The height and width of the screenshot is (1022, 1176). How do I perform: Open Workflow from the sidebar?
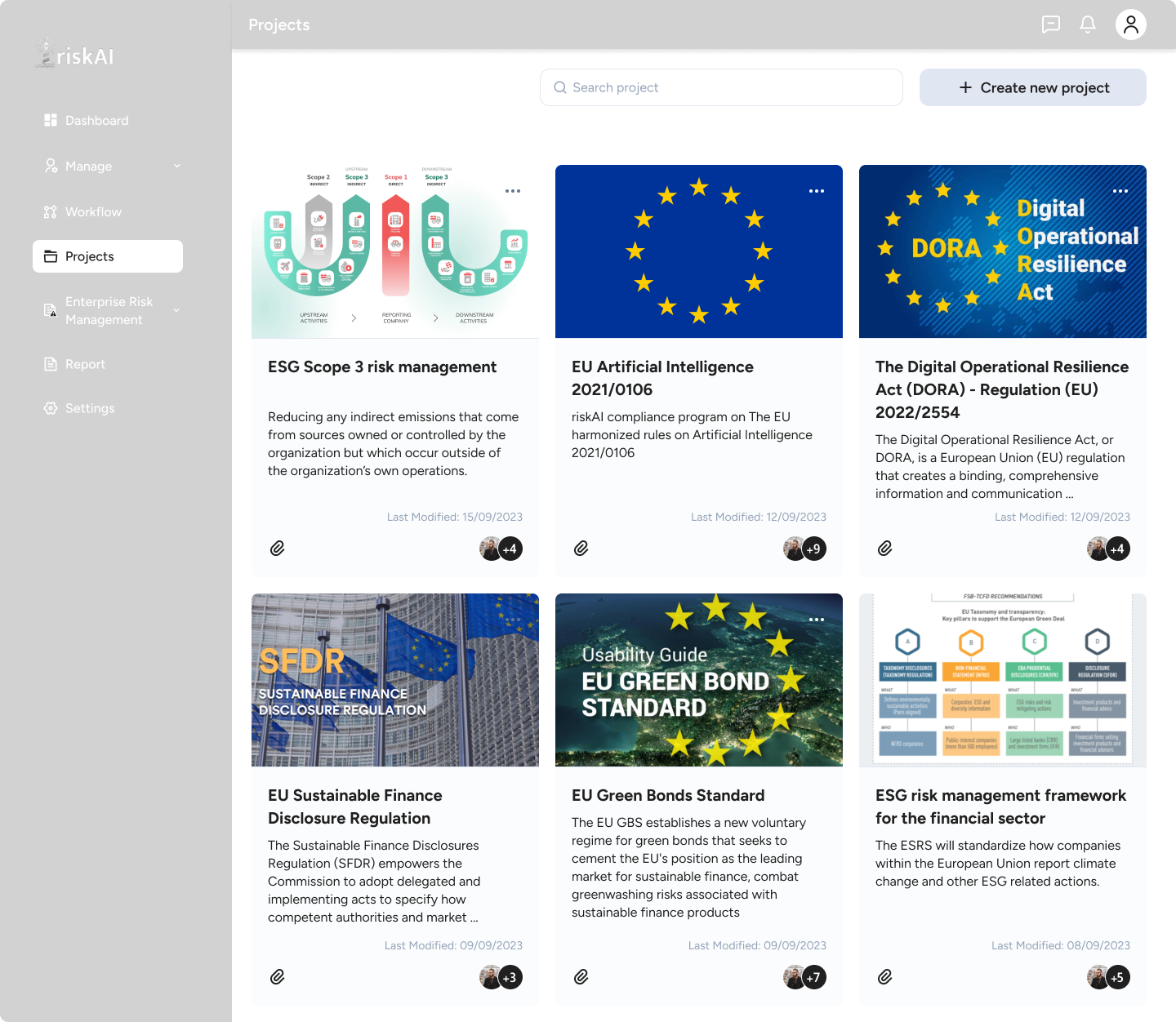(93, 211)
